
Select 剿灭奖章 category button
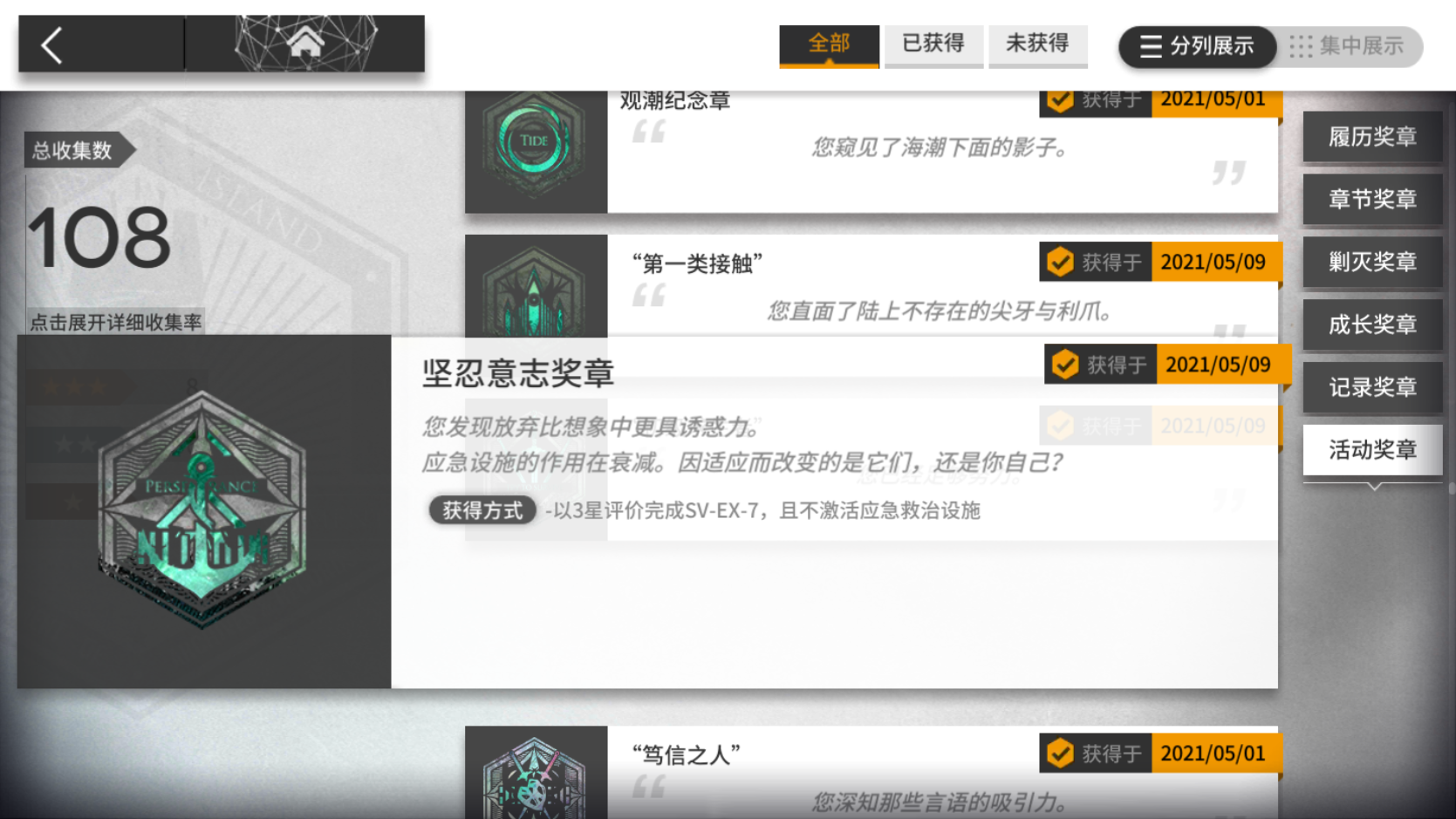click(x=1372, y=263)
